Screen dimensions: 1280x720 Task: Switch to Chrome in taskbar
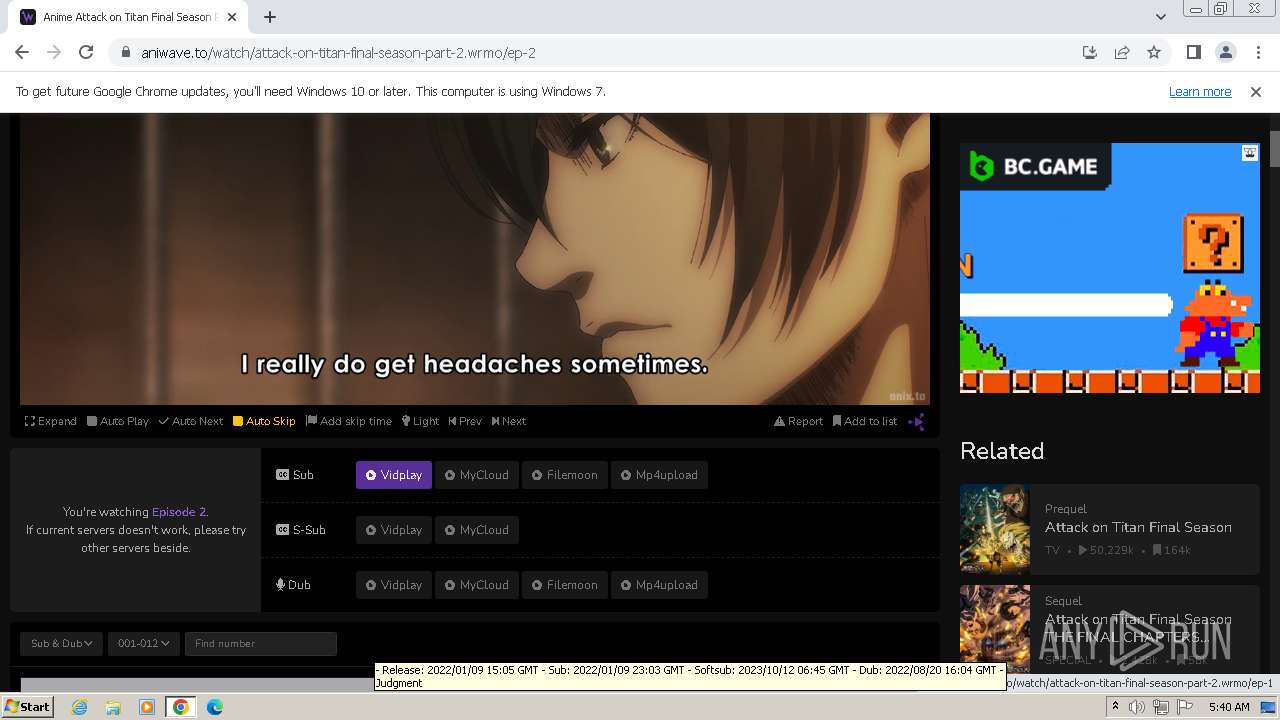pos(181,707)
